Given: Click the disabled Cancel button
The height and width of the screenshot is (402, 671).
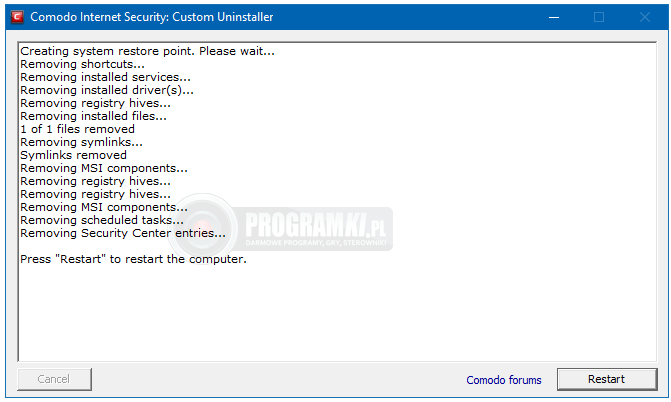Looking at the screenshot, I should 54,379.
